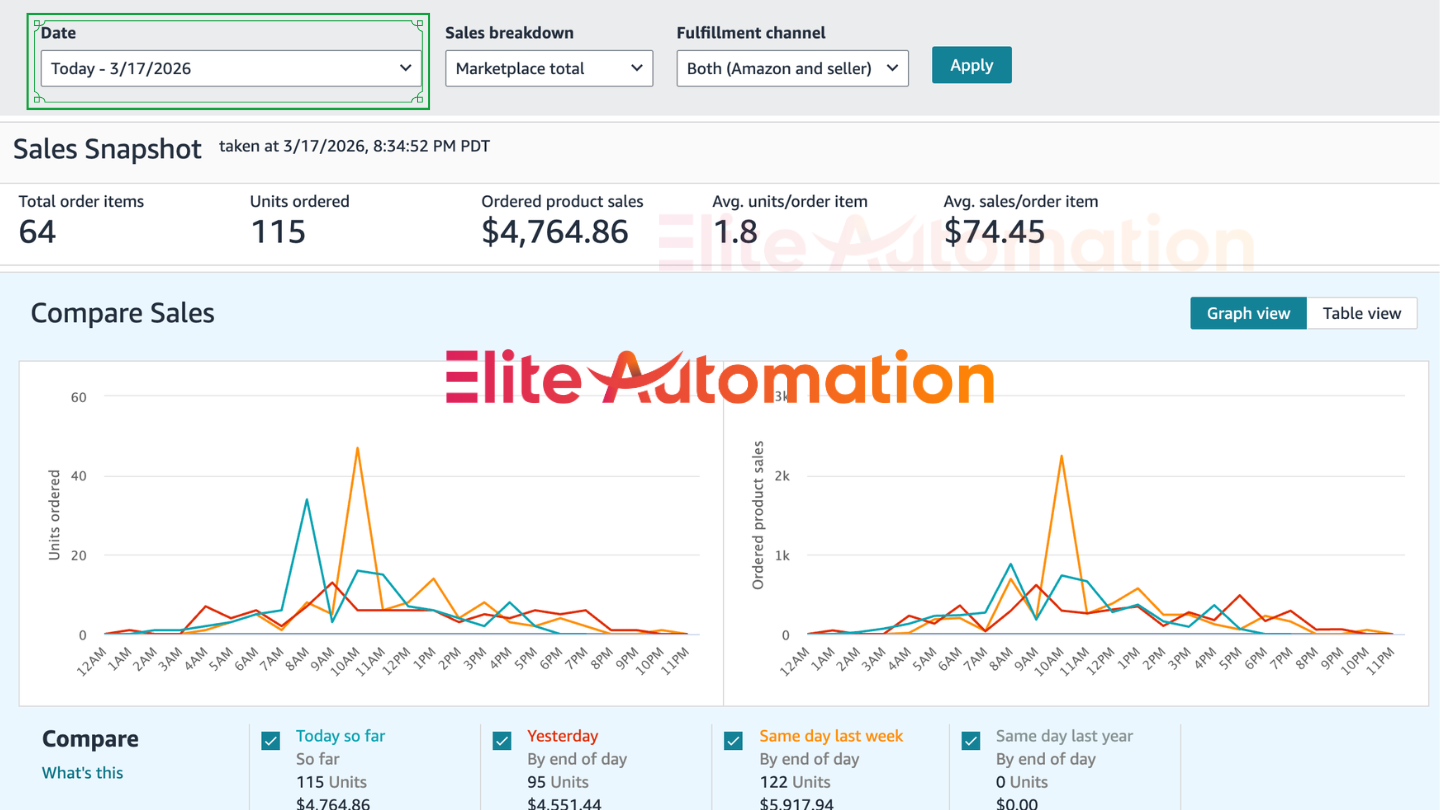Switch to Graph view

click(1248, 313)
